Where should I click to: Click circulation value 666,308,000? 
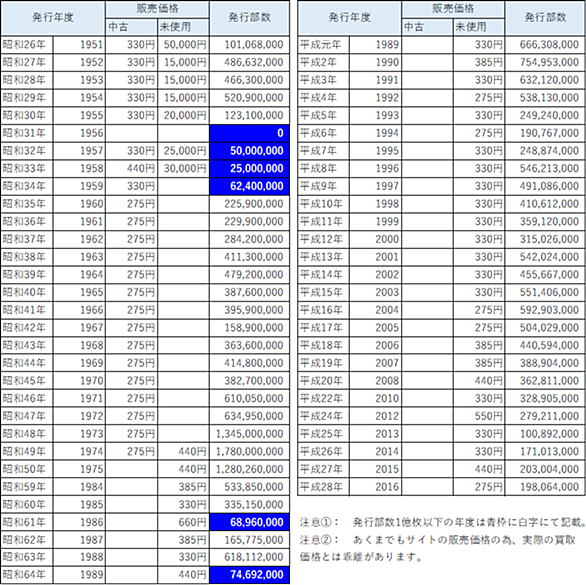click(x=545, y=45)
